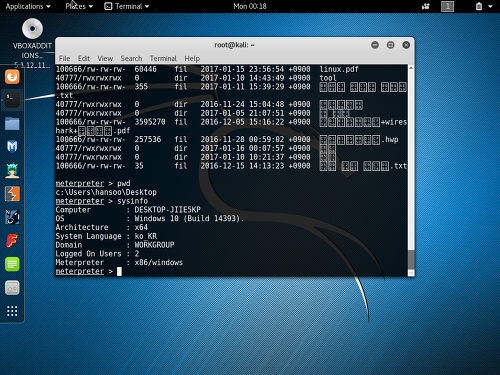Viewport: 500px width, 375px height.
Task: Launch Metasploit framework from dock
Action: (12, 147)
